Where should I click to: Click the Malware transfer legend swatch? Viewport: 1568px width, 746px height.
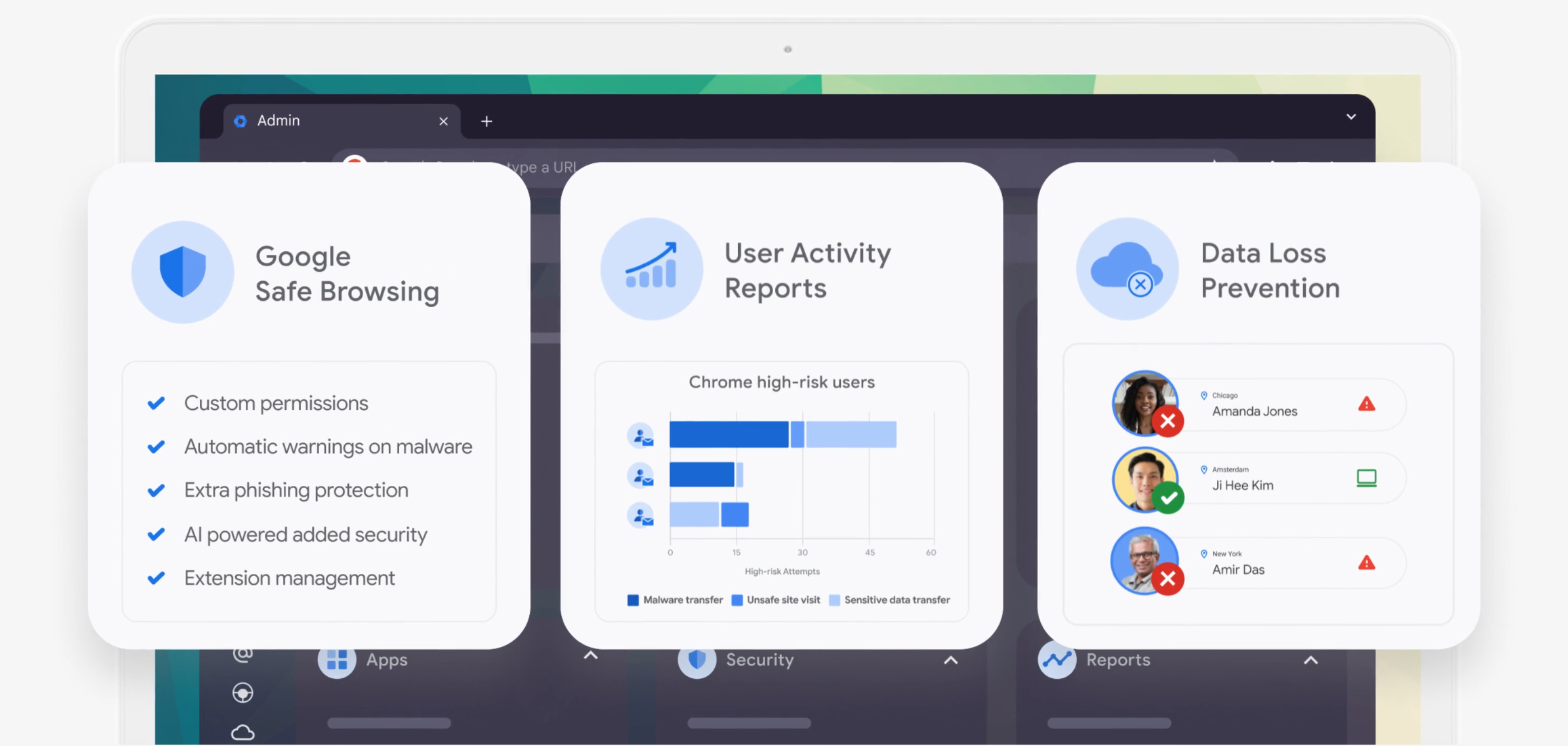point(633,600)
